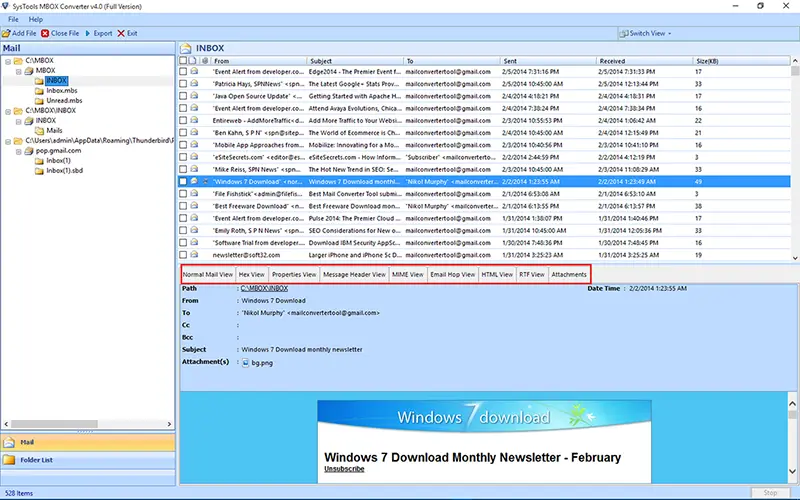Check the Entireweb AddMoreTraffic email checkbox
The width and height of the screenshot is (800, 500).
pyautogui.click(x=183, y=121)
